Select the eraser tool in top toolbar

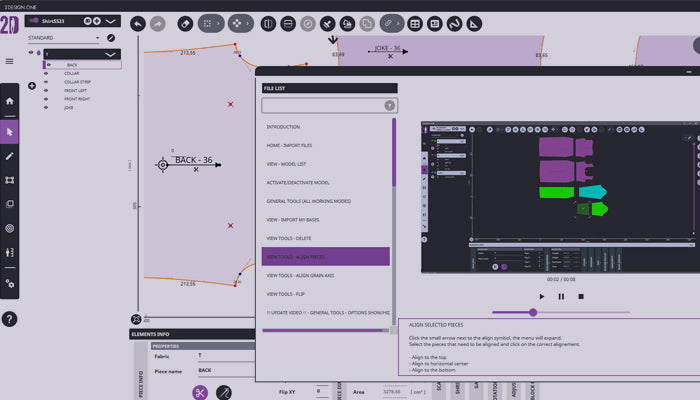click(183, 22)
